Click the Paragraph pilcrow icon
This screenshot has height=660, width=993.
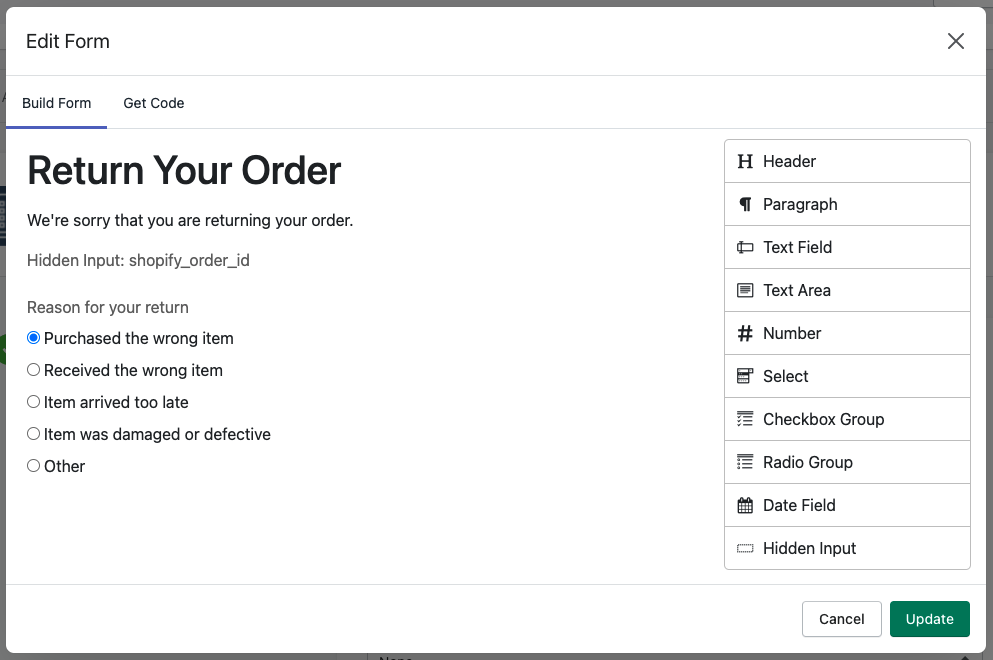pyautogui.click(x=745, y=205)
